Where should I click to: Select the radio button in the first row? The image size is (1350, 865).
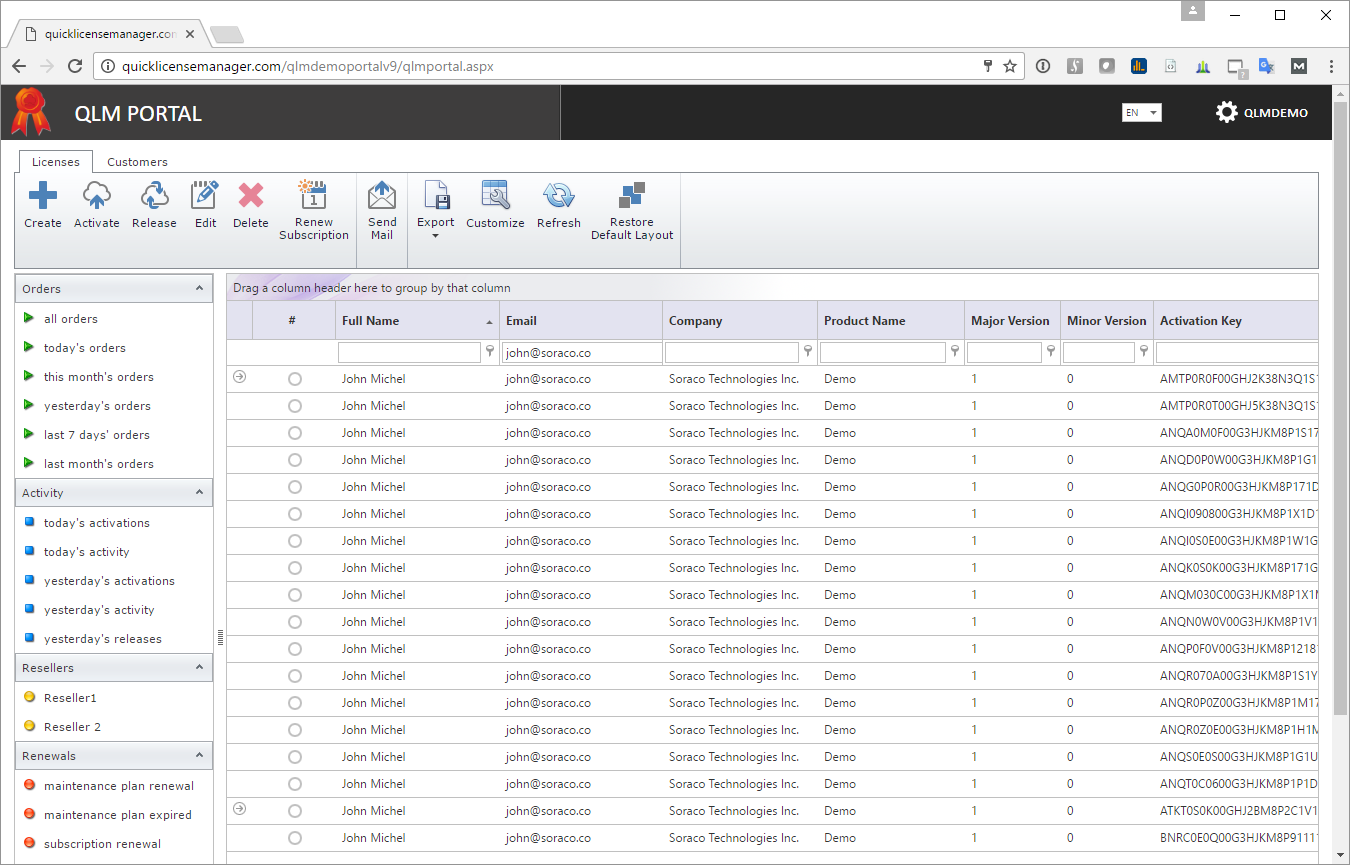(x=295, y=379)
